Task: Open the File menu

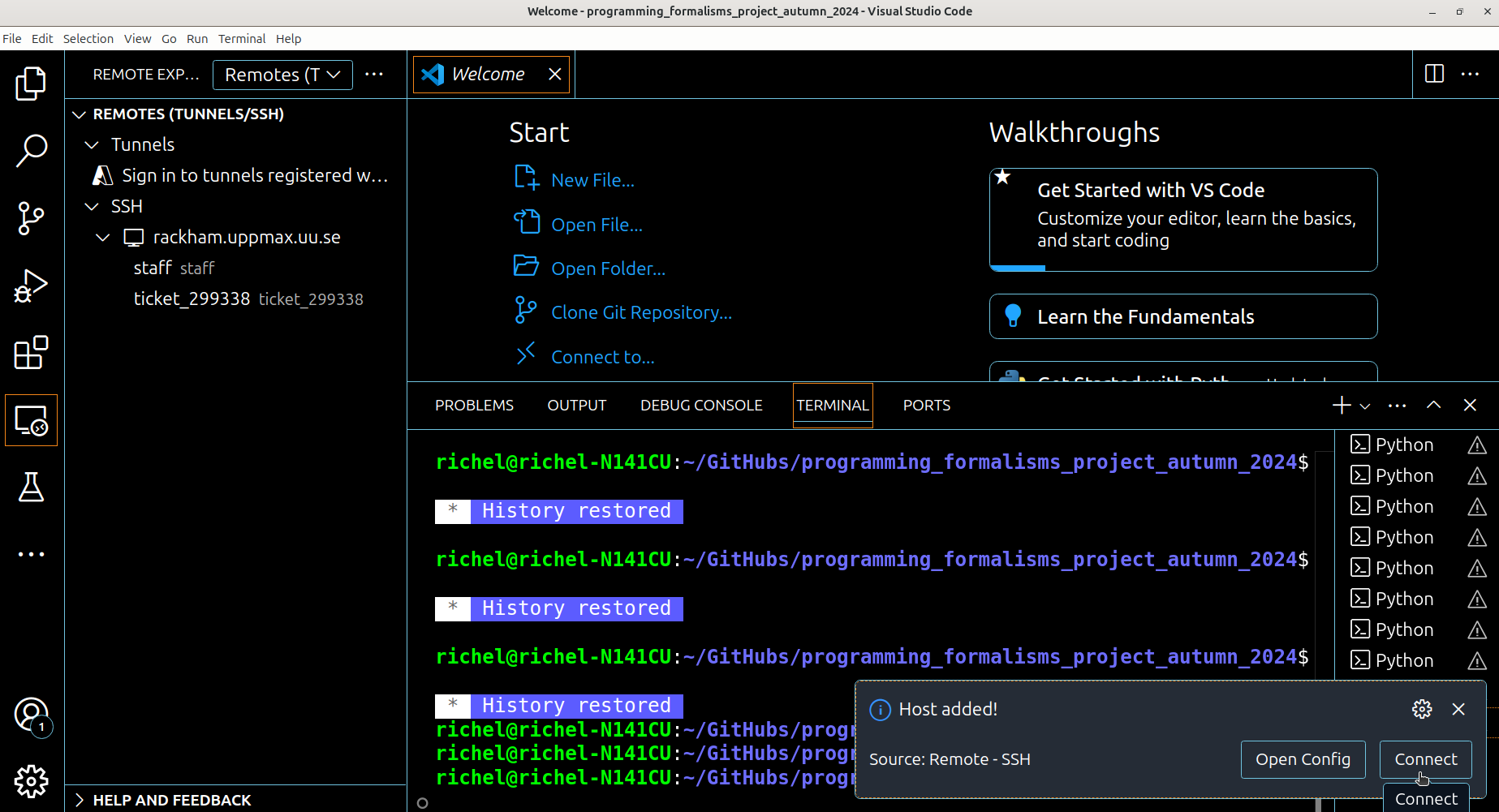Action: [12, 38]
